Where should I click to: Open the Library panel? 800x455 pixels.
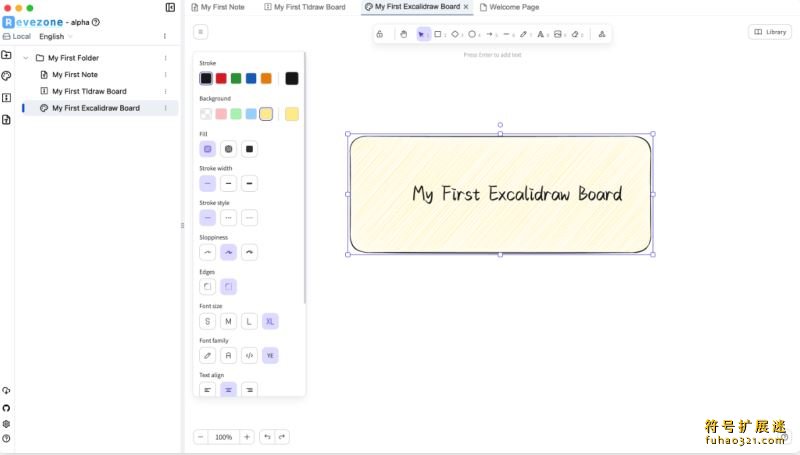[x=770, y=32]
